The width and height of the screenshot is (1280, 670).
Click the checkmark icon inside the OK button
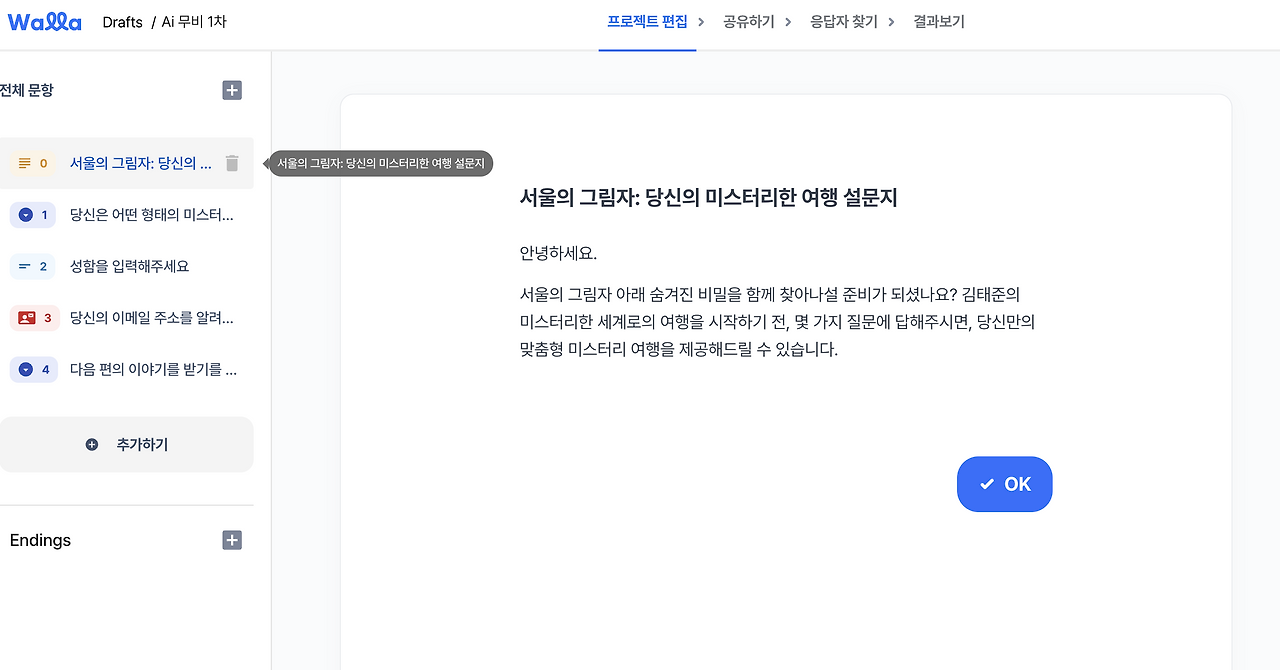[988, 484]
